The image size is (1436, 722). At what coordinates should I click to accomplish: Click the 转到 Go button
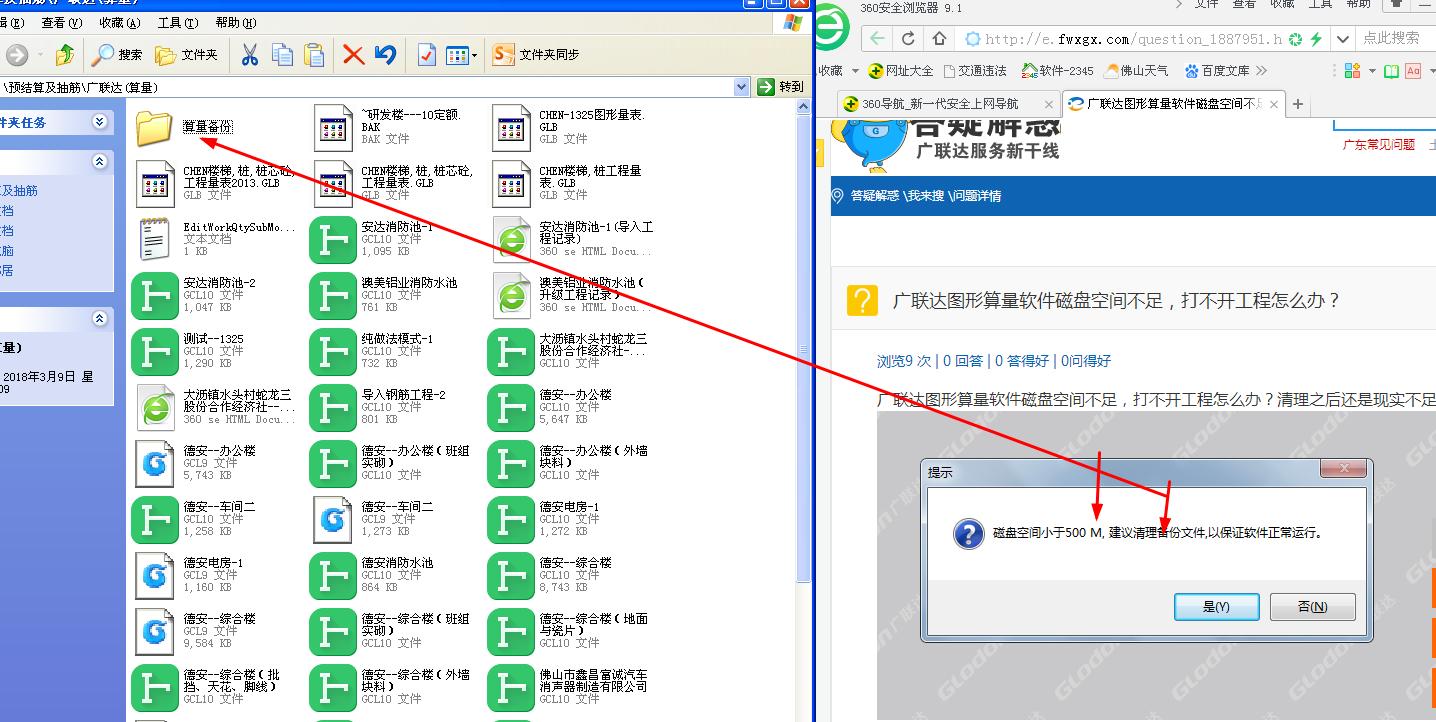[x=781, y=87]
